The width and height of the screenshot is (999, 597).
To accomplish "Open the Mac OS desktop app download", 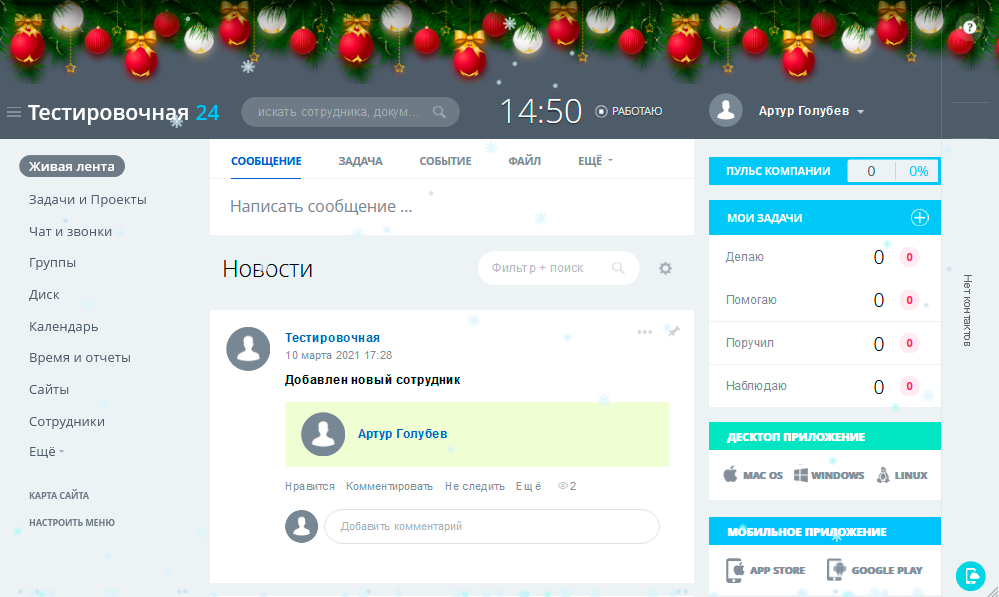I will [752, 475].
